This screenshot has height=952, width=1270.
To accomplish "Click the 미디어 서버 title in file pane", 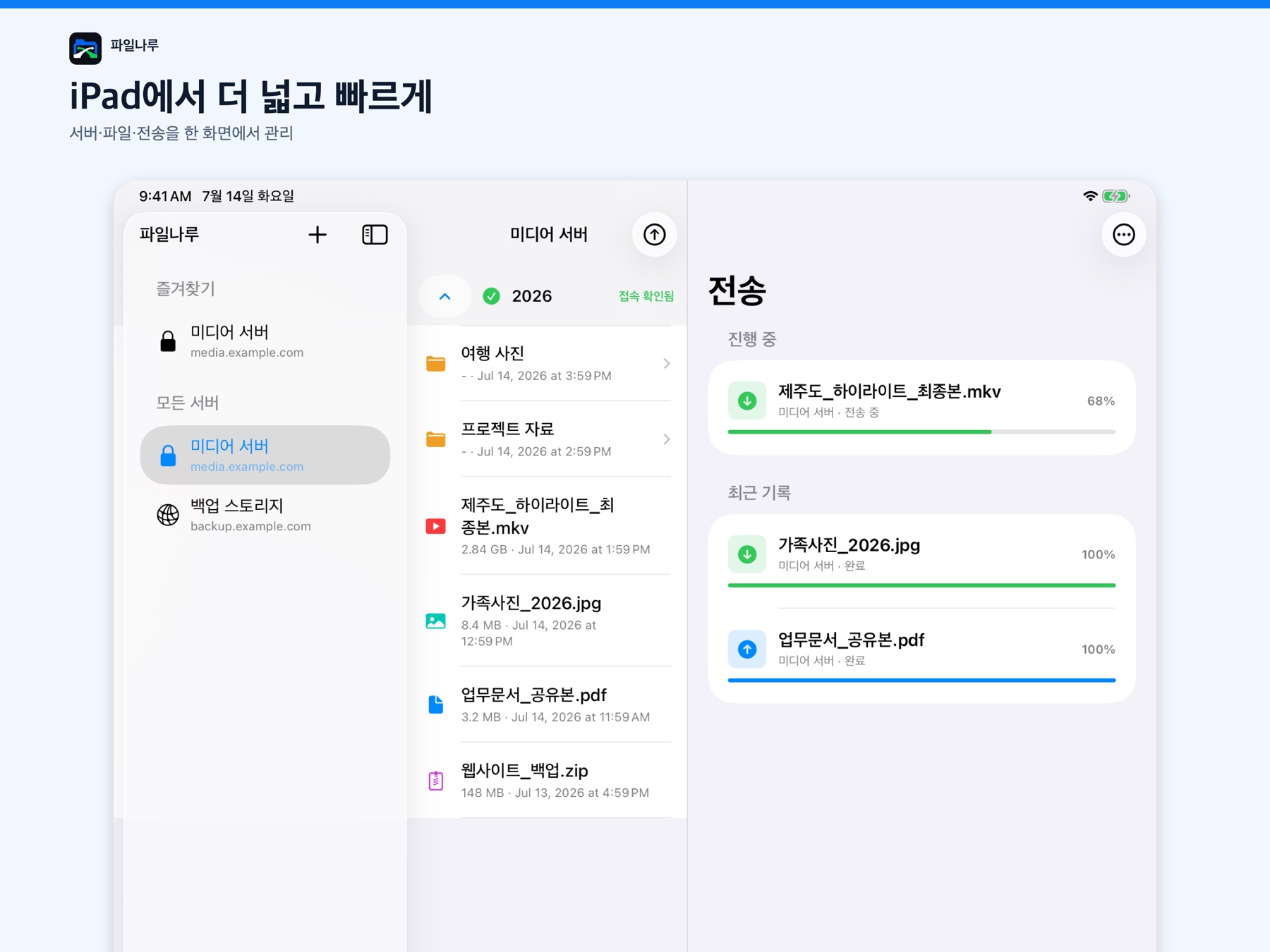I will click(549, 234).
